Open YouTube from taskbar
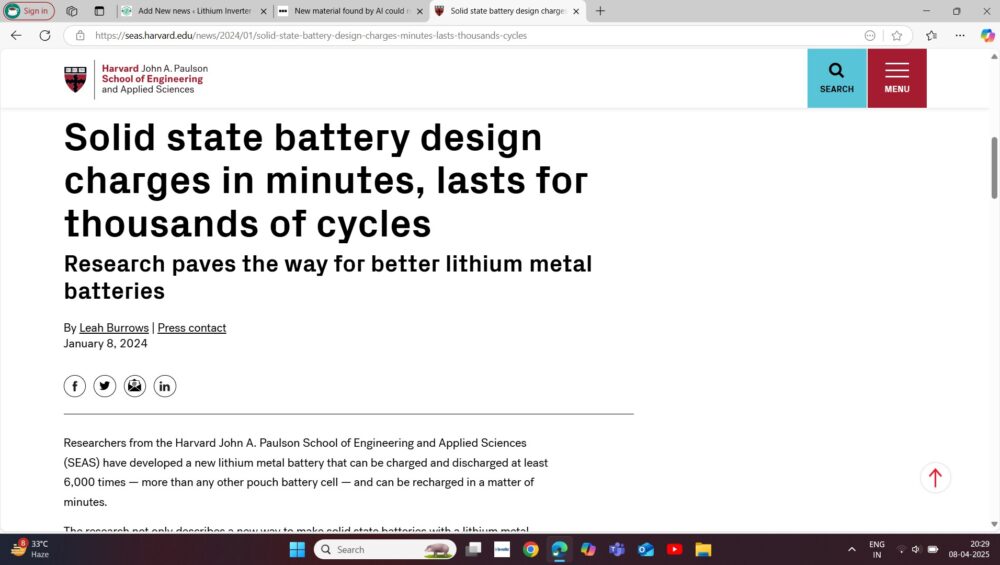Image resolution: width=1000 pixels, height=565 pixels. click(x=674, y=549)
